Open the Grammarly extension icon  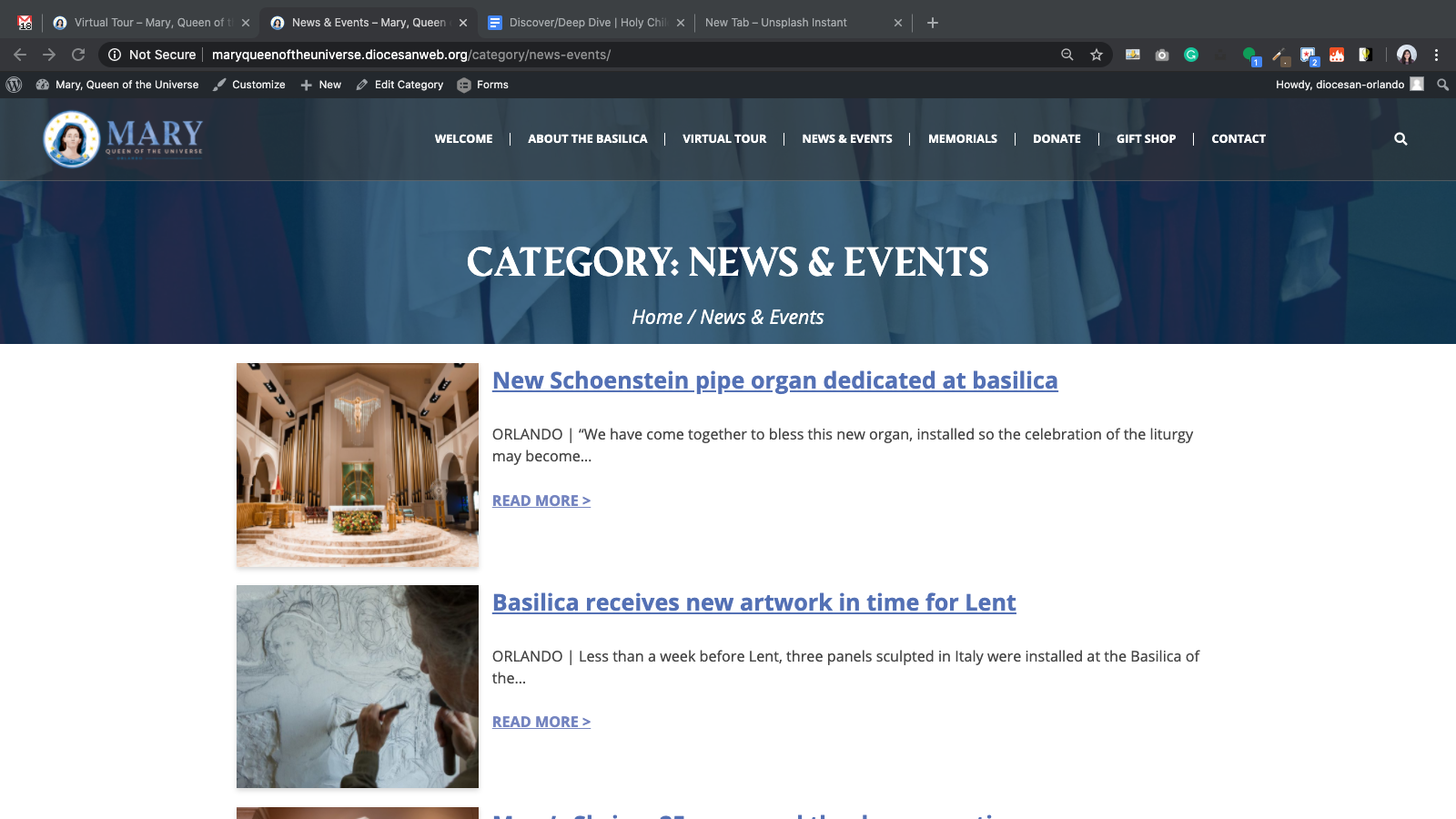pyautogui.click(x=1190, y=55)
